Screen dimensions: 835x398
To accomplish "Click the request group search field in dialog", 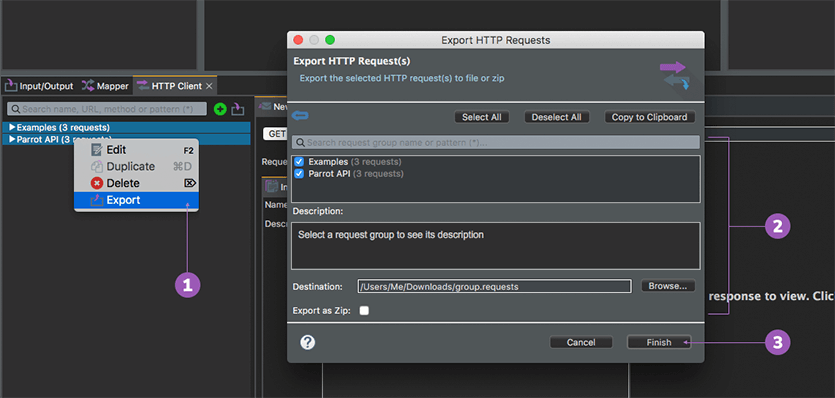I will tap(496, 142).
